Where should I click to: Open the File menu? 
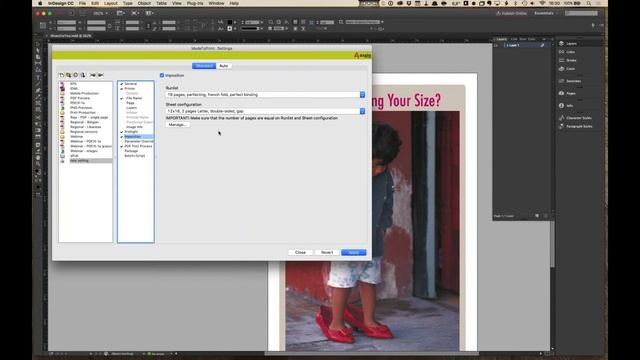point(82,3)
